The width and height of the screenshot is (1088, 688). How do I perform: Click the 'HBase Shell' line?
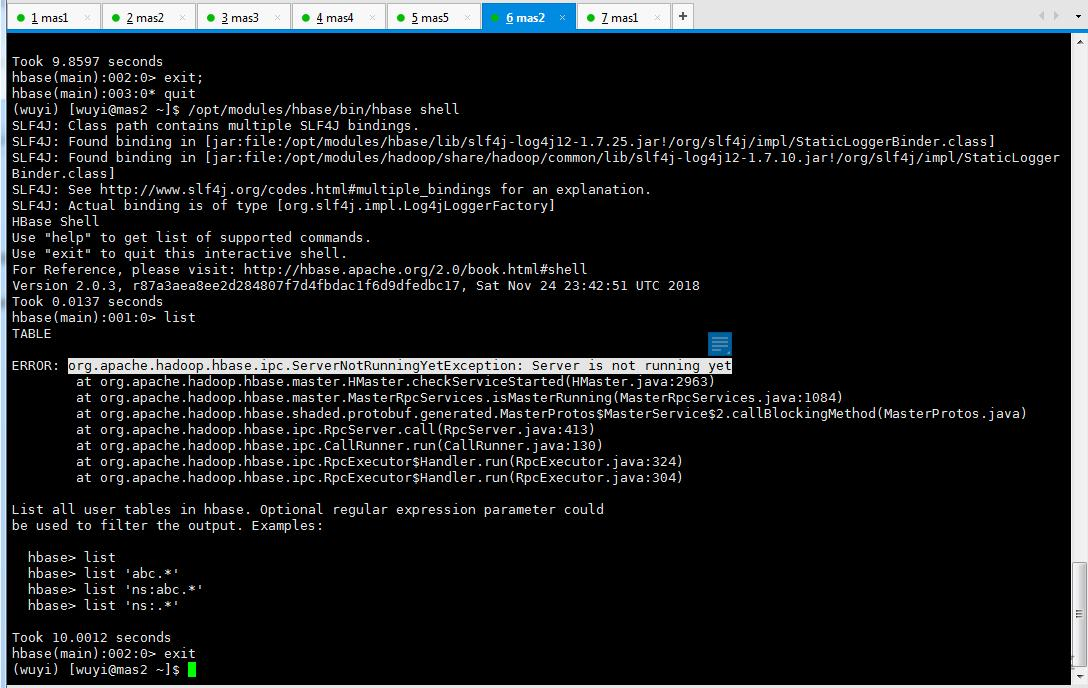point(56,221)
